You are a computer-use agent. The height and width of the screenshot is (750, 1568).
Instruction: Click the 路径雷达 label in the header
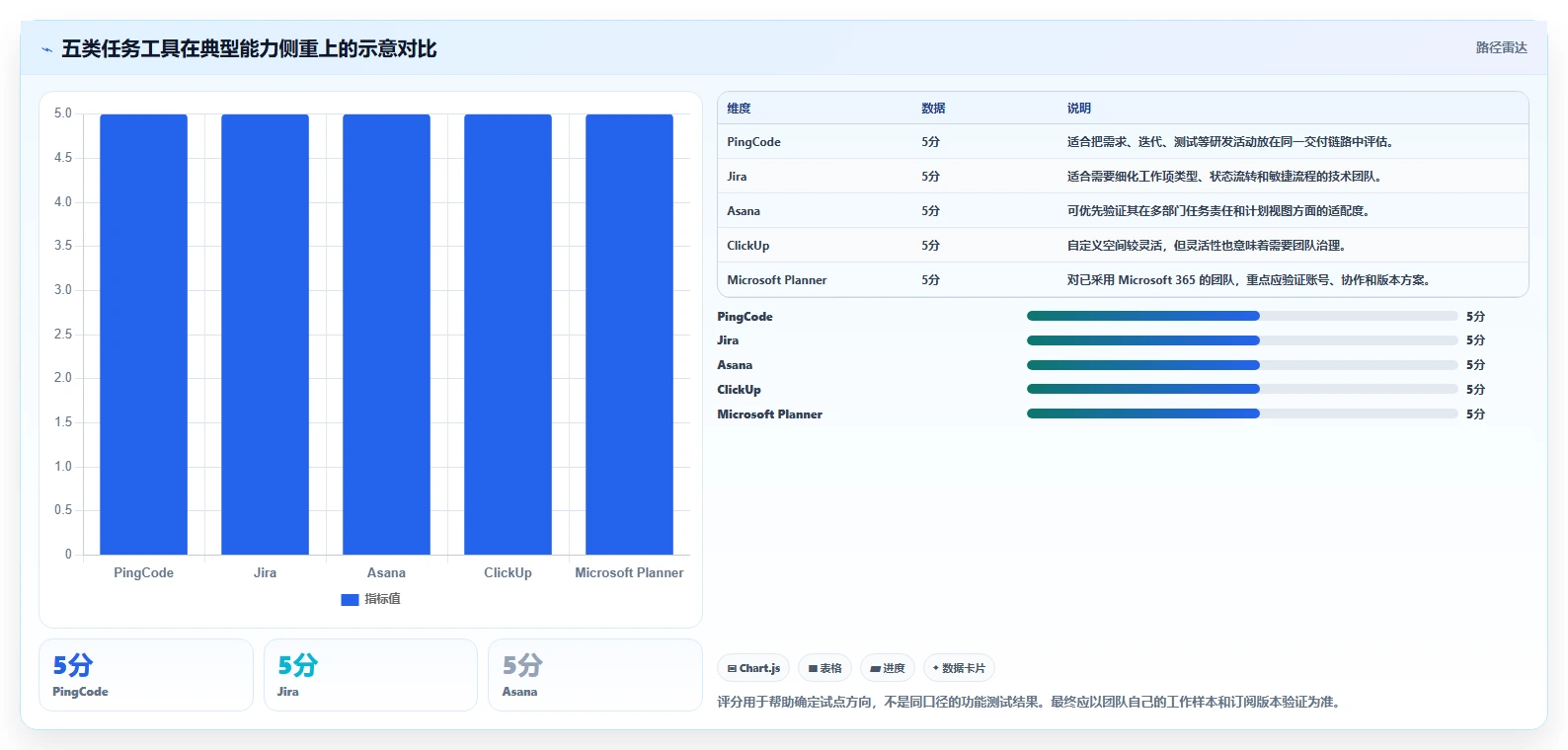click(x=1501, y=47)
